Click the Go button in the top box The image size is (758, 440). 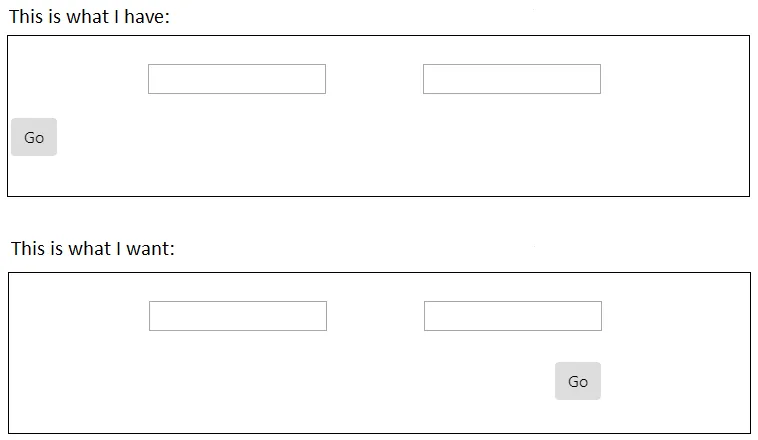click(x=34, y=137)
